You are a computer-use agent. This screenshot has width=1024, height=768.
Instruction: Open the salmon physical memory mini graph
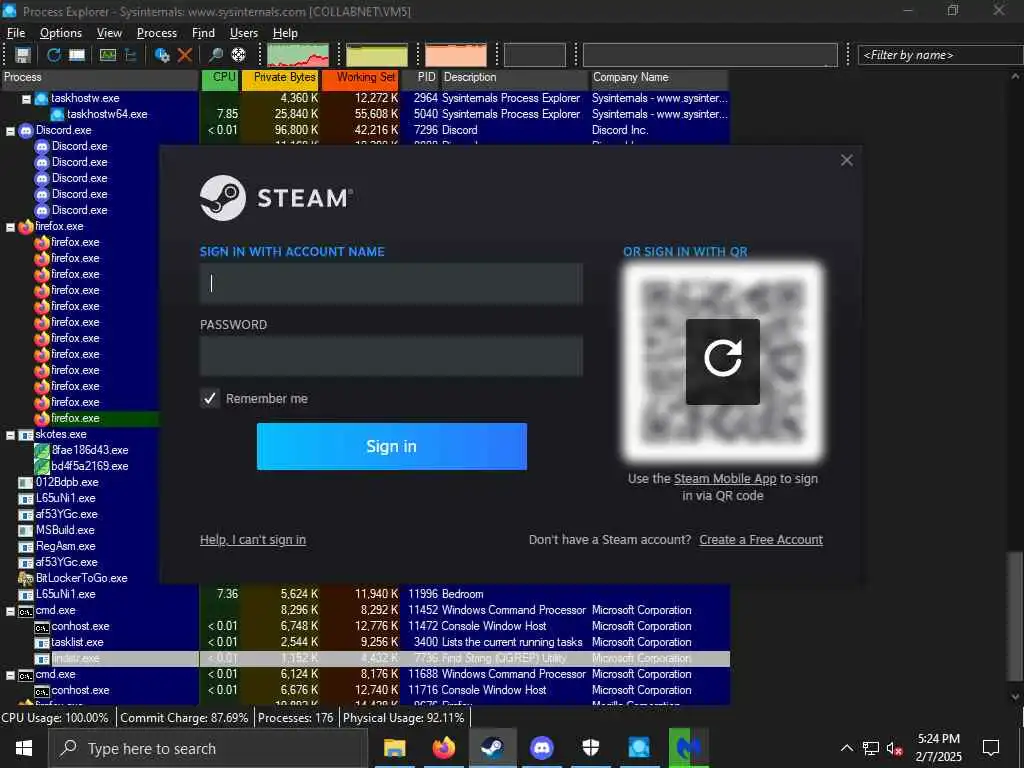tap(456, 55)
